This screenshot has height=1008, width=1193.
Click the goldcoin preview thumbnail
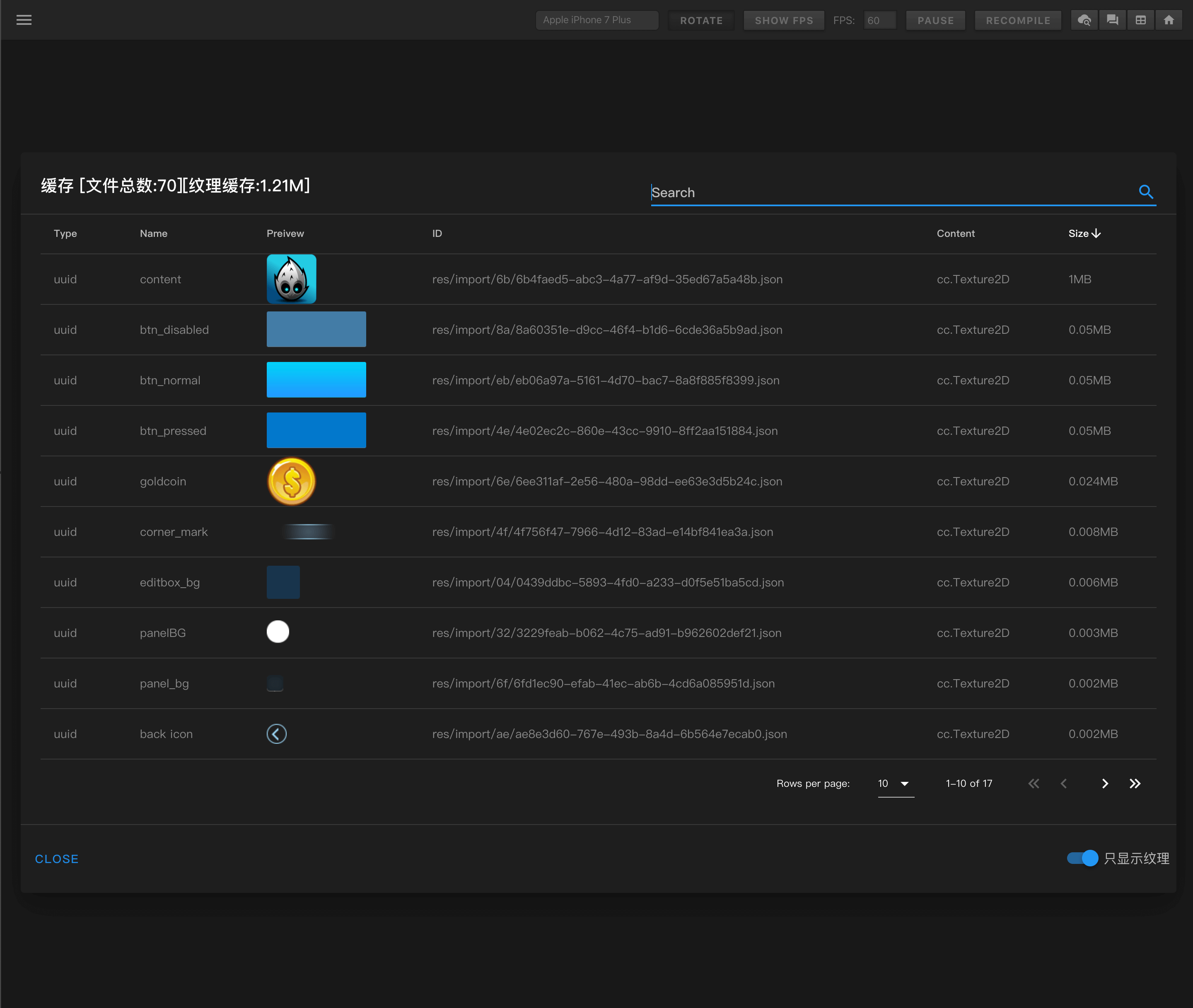click(x=292, y=481)
